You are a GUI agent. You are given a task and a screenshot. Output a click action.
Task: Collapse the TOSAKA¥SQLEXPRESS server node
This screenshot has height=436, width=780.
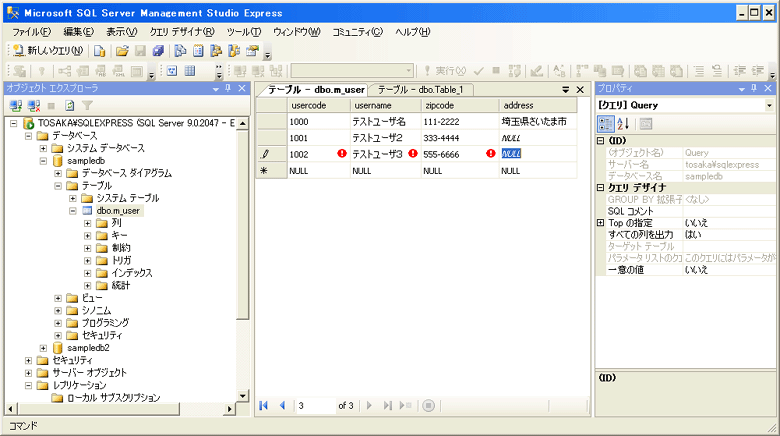point(13,123)
